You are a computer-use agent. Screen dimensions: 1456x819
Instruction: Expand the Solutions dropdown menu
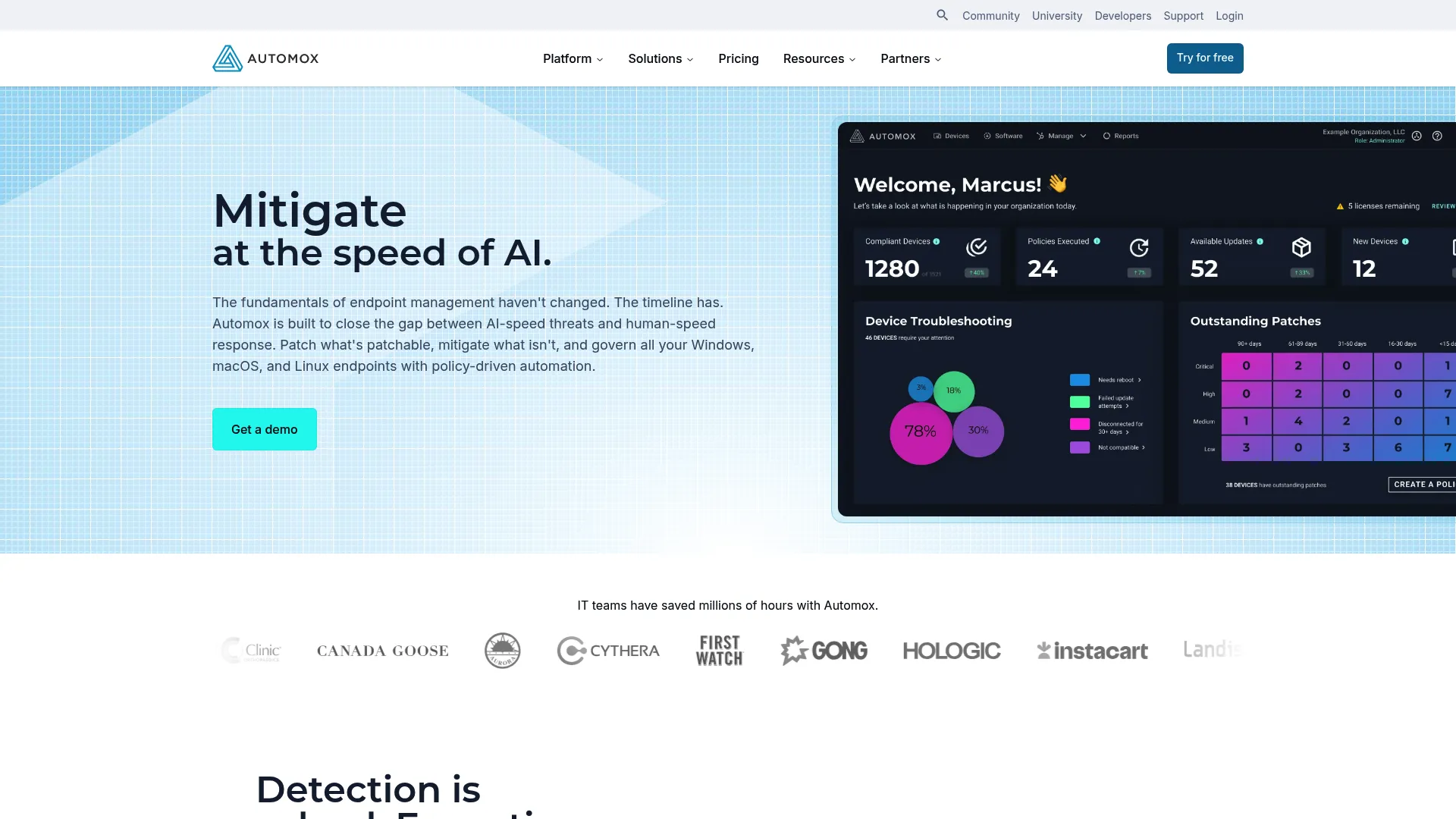[661, 58]
